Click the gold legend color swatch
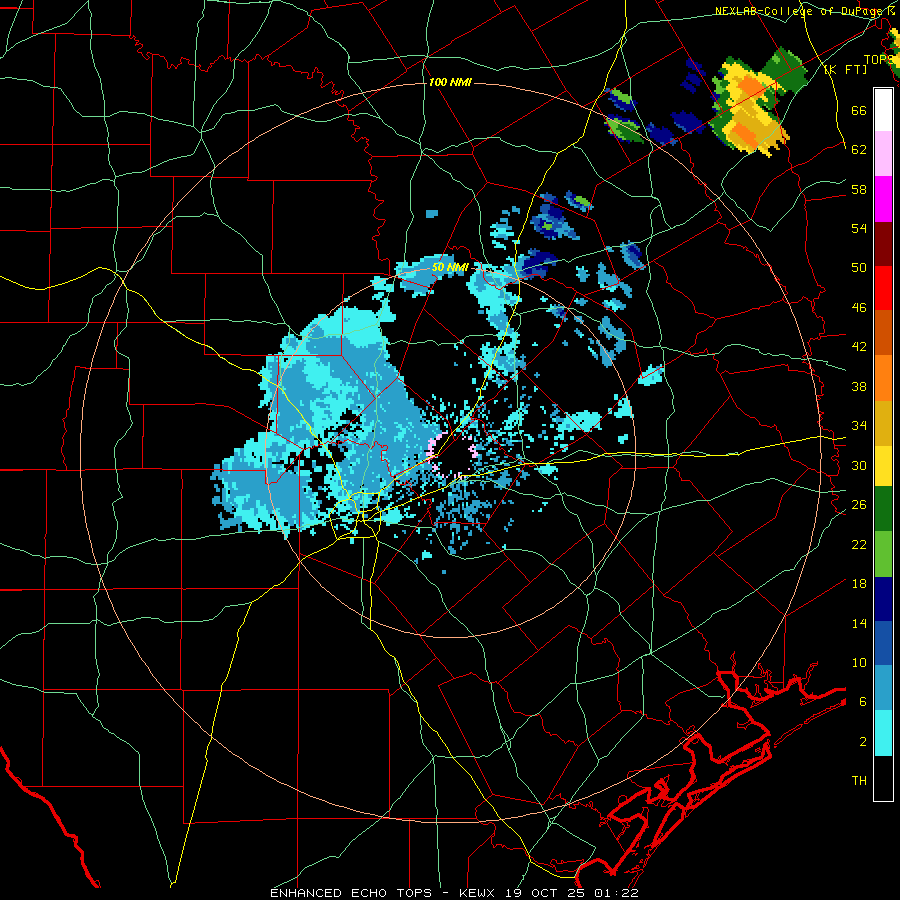Screen dimensions: 900x900 click(883, 423)
